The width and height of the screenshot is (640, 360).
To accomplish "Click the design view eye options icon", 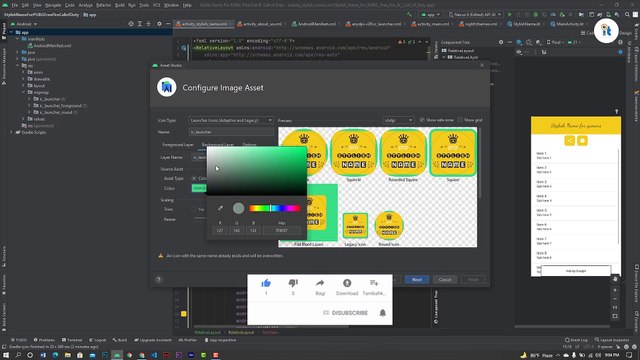I will click(x=519, y=52).
